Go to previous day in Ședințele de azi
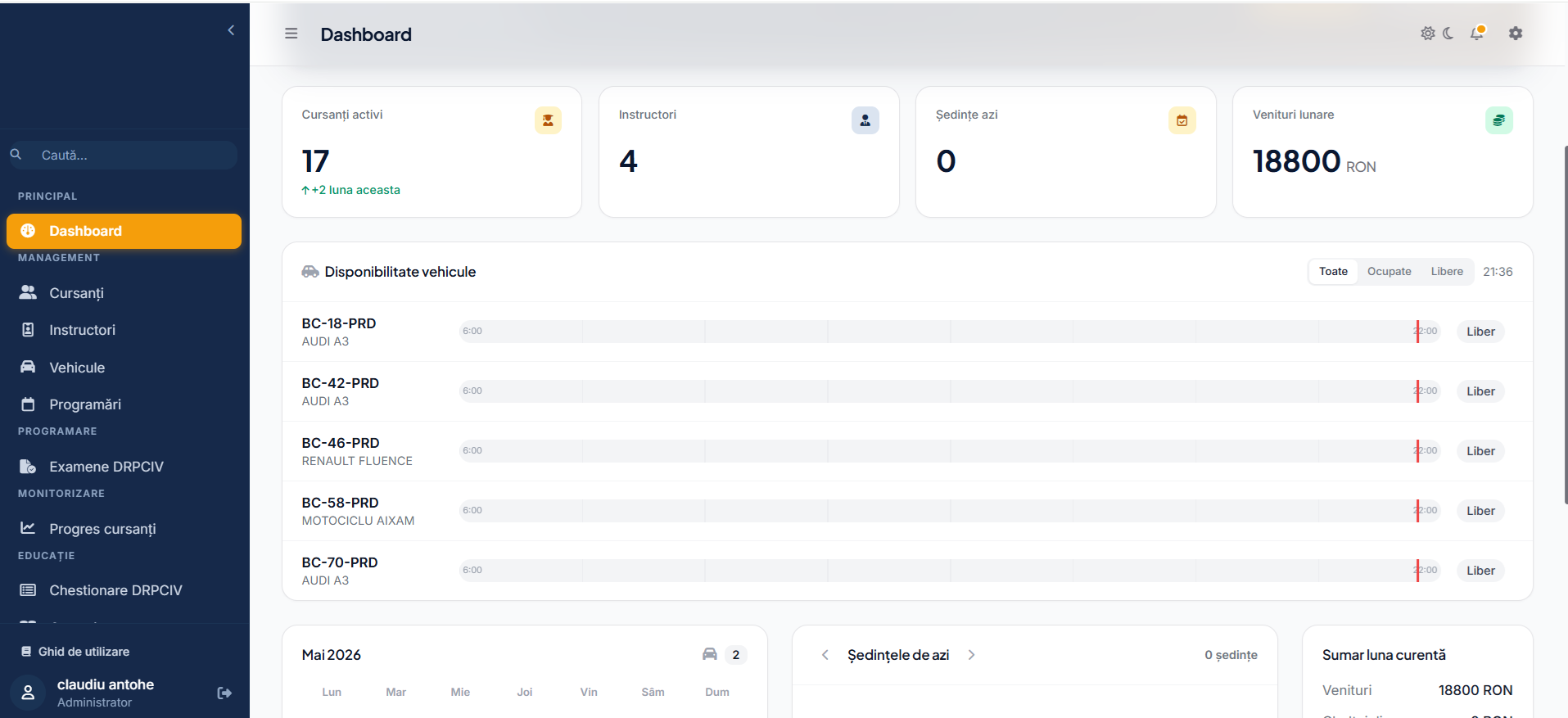 click(x=825, y=655)
